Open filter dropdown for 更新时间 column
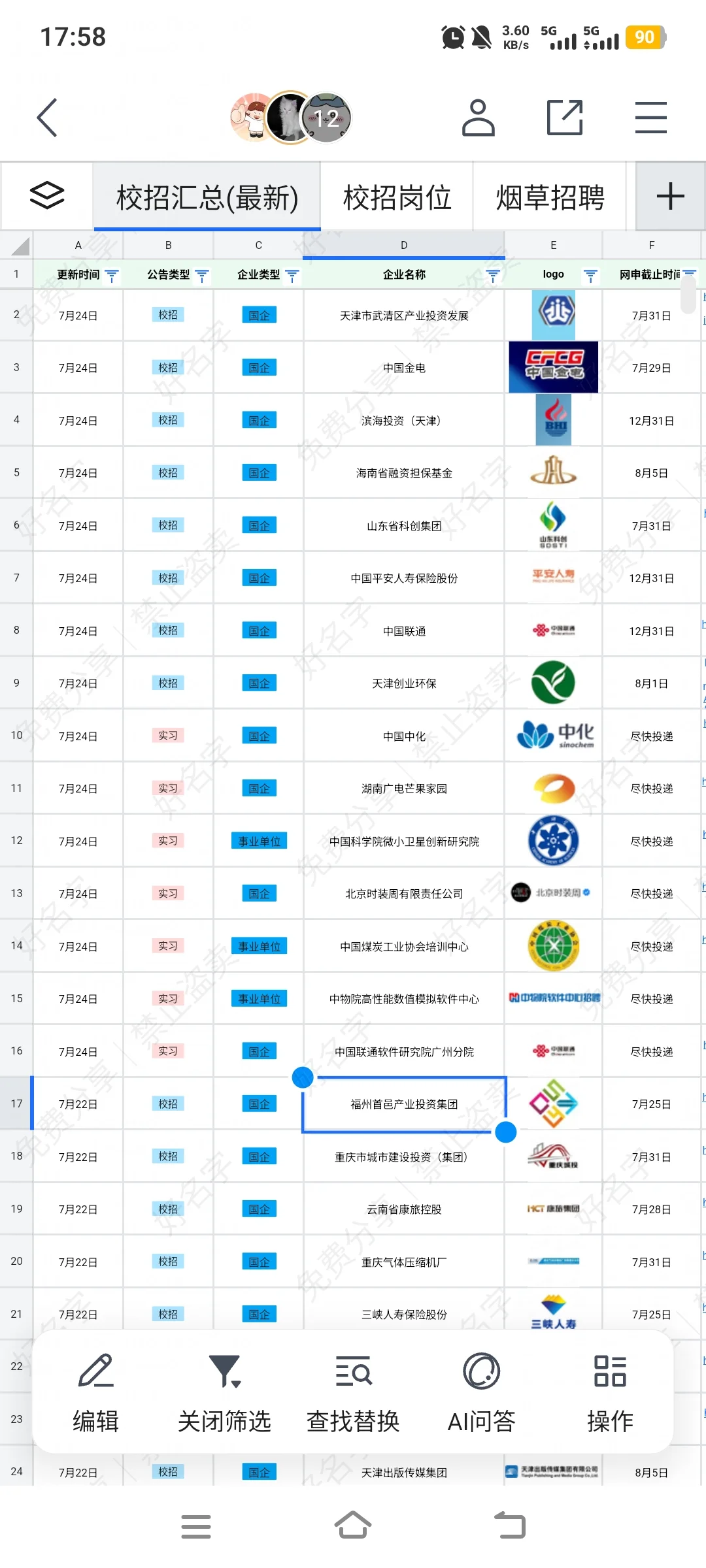 (112, 276)
